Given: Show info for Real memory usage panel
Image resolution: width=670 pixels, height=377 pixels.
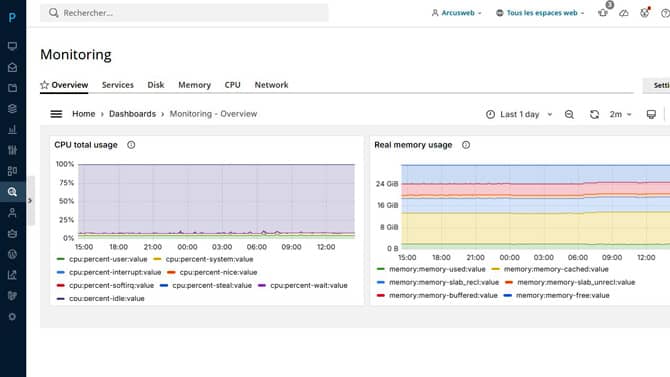Looking at the screenshot, I should pyautogui.click(x=466, y=145).
